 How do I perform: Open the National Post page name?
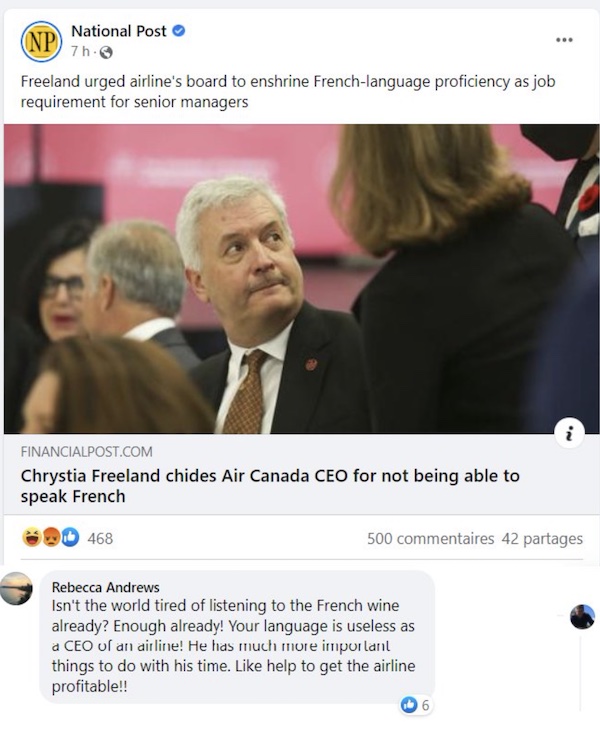119,31
